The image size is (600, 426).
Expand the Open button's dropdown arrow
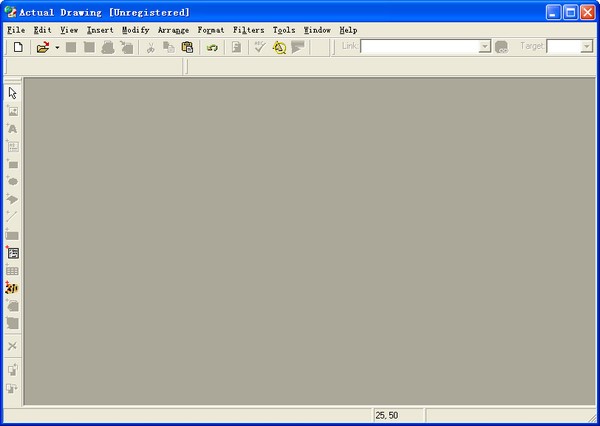57,47
